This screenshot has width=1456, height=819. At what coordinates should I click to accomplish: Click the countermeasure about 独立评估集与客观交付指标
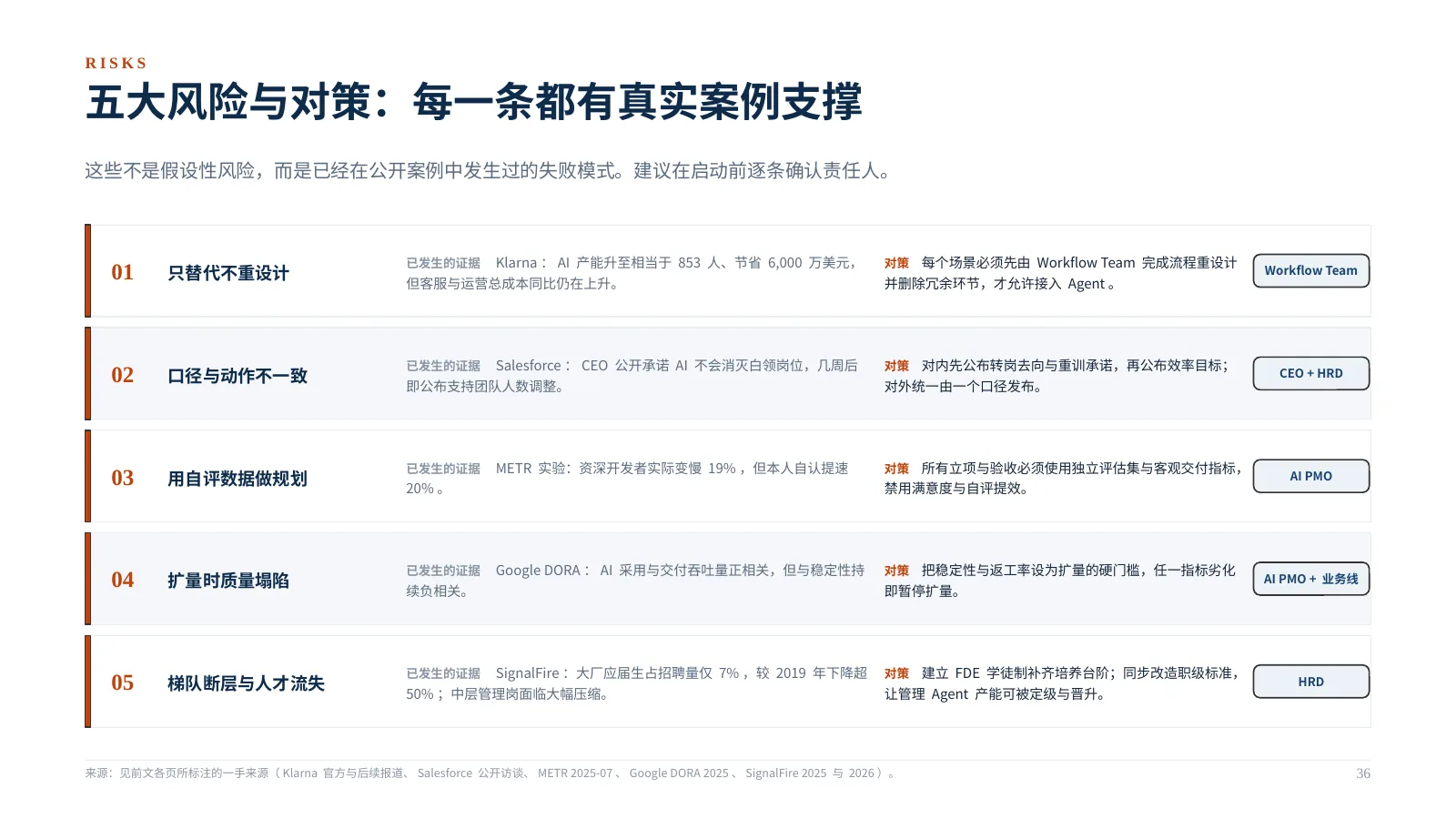click(x=1063, y=478)
